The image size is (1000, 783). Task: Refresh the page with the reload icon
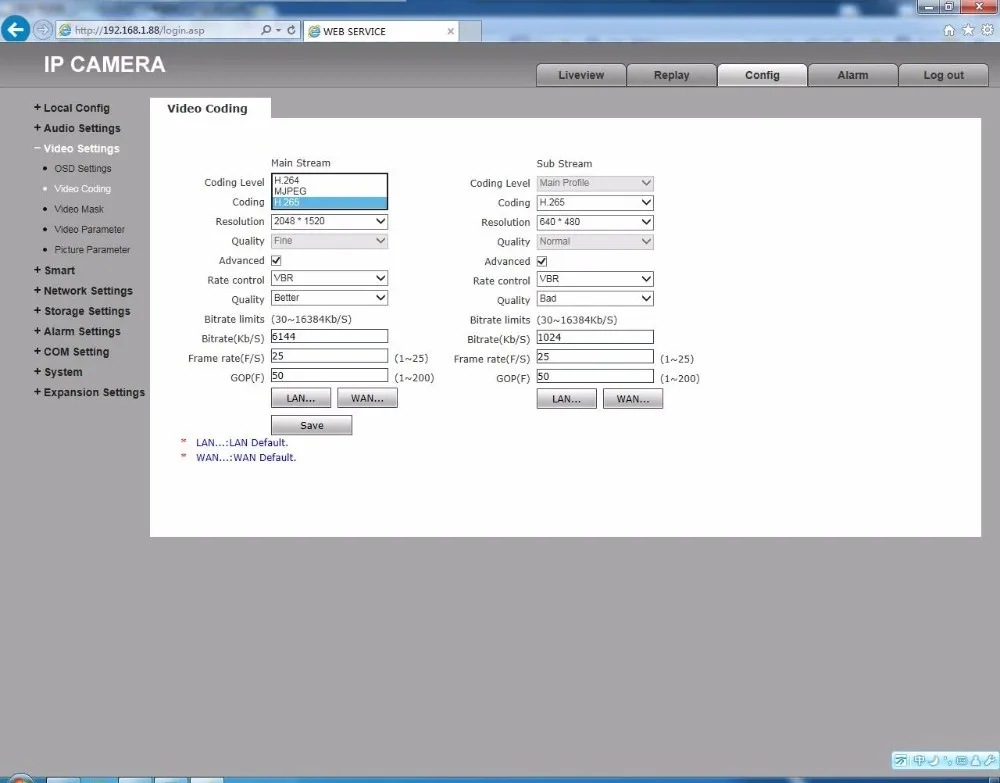click(x=291, y=29)
